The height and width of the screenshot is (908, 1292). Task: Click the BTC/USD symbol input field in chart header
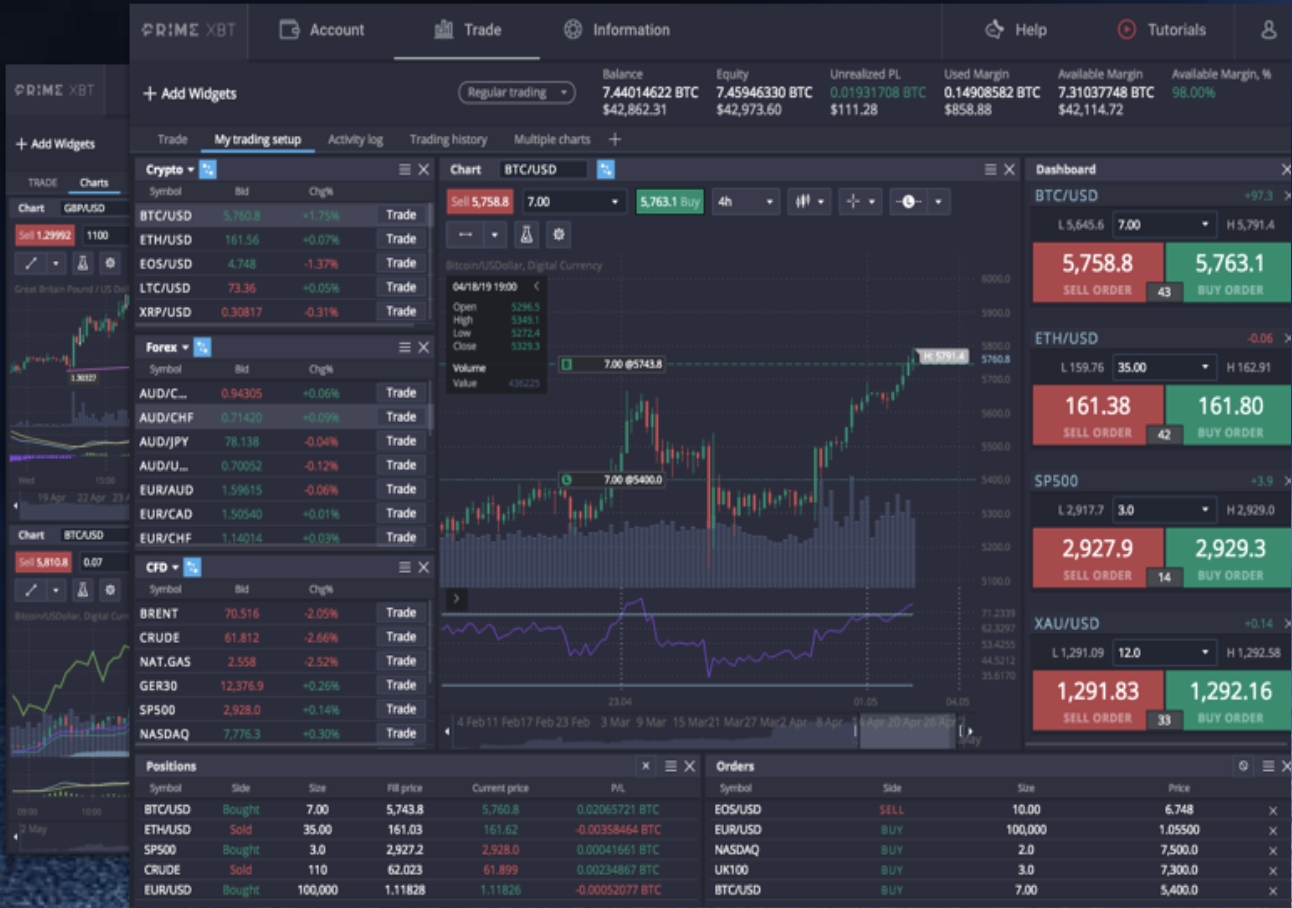(x=543, y=170)
